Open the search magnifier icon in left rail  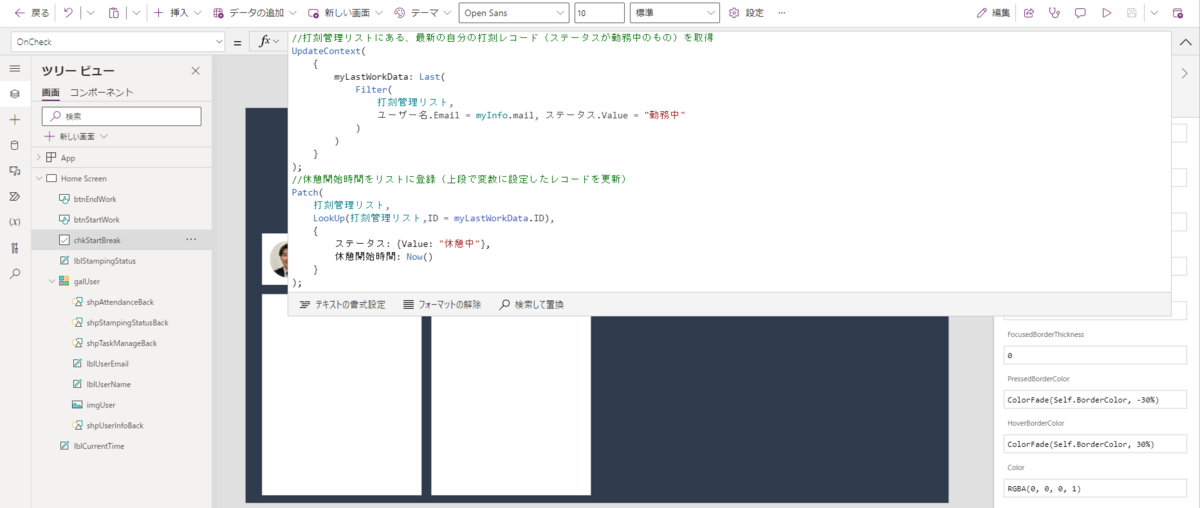(15, 273)
